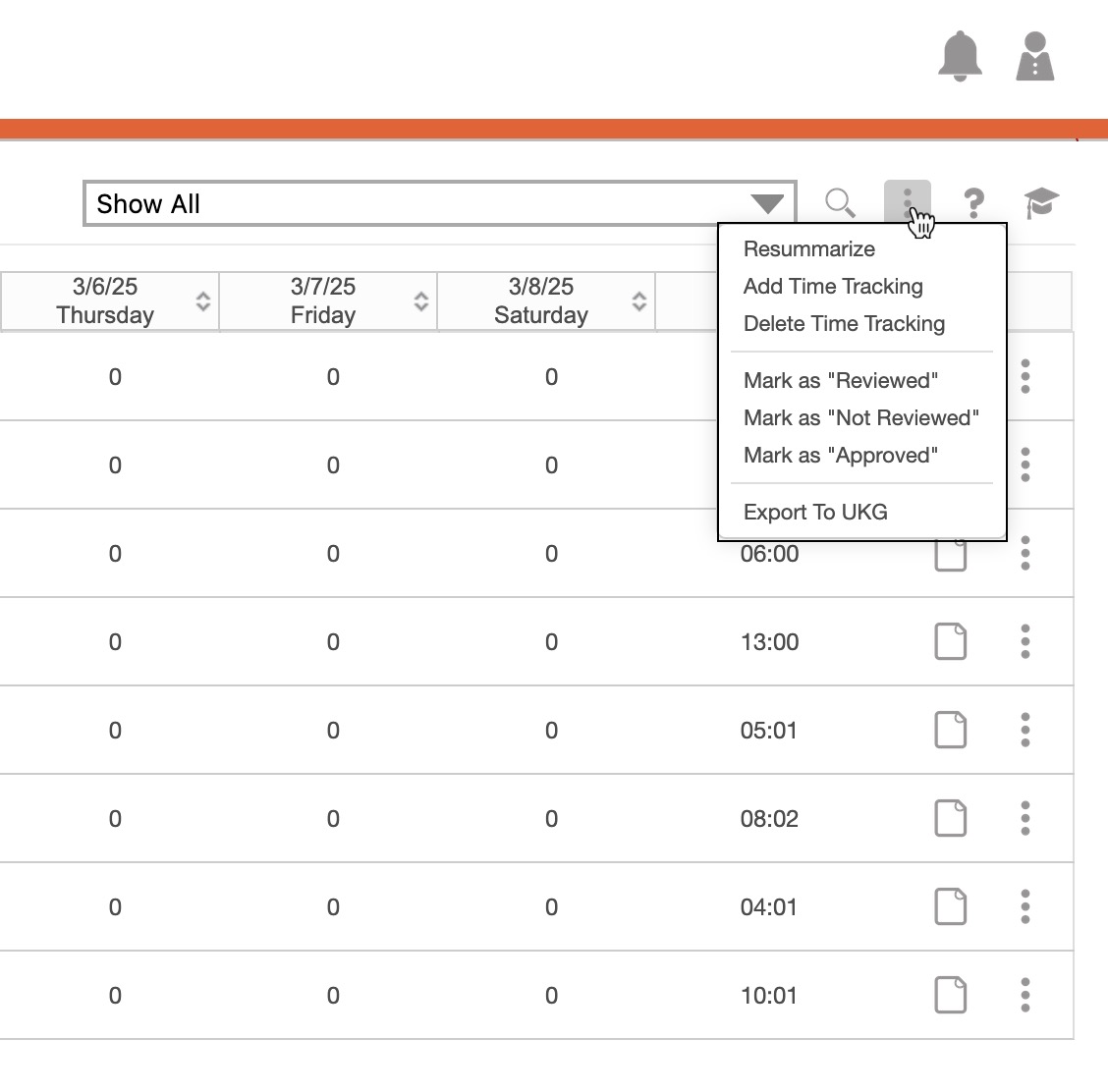Screen dimensions: 1108x1092
Task: Open the graduation cap training icon
Action: pos(1041,203)
